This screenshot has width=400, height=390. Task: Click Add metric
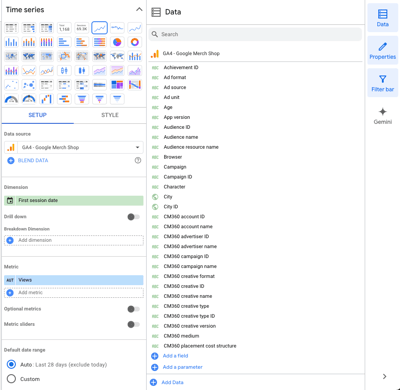(74, 293)
